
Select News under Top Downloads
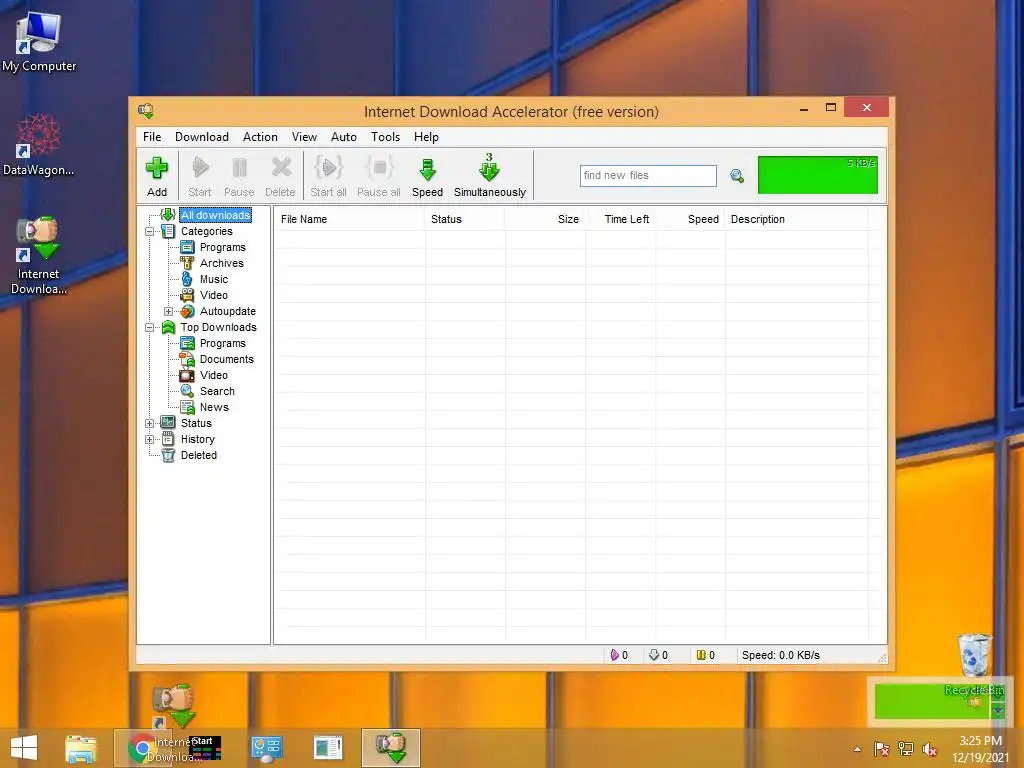(x=214, y=407)
